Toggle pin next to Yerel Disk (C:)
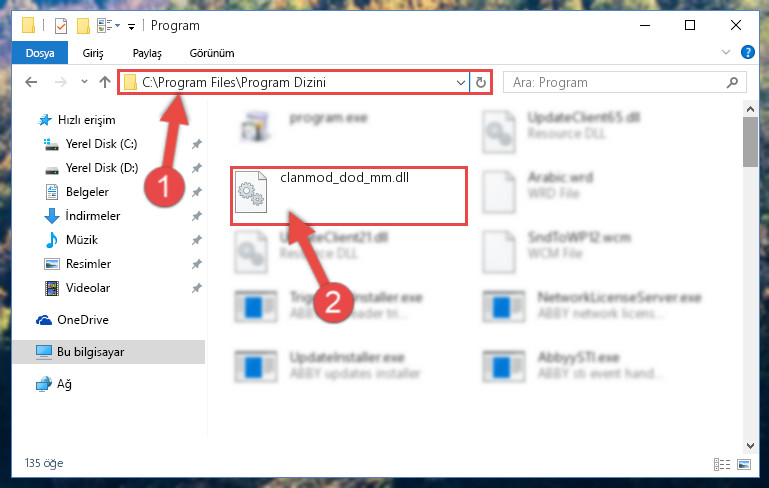The image size is (769, 488). tap(197, 144)
